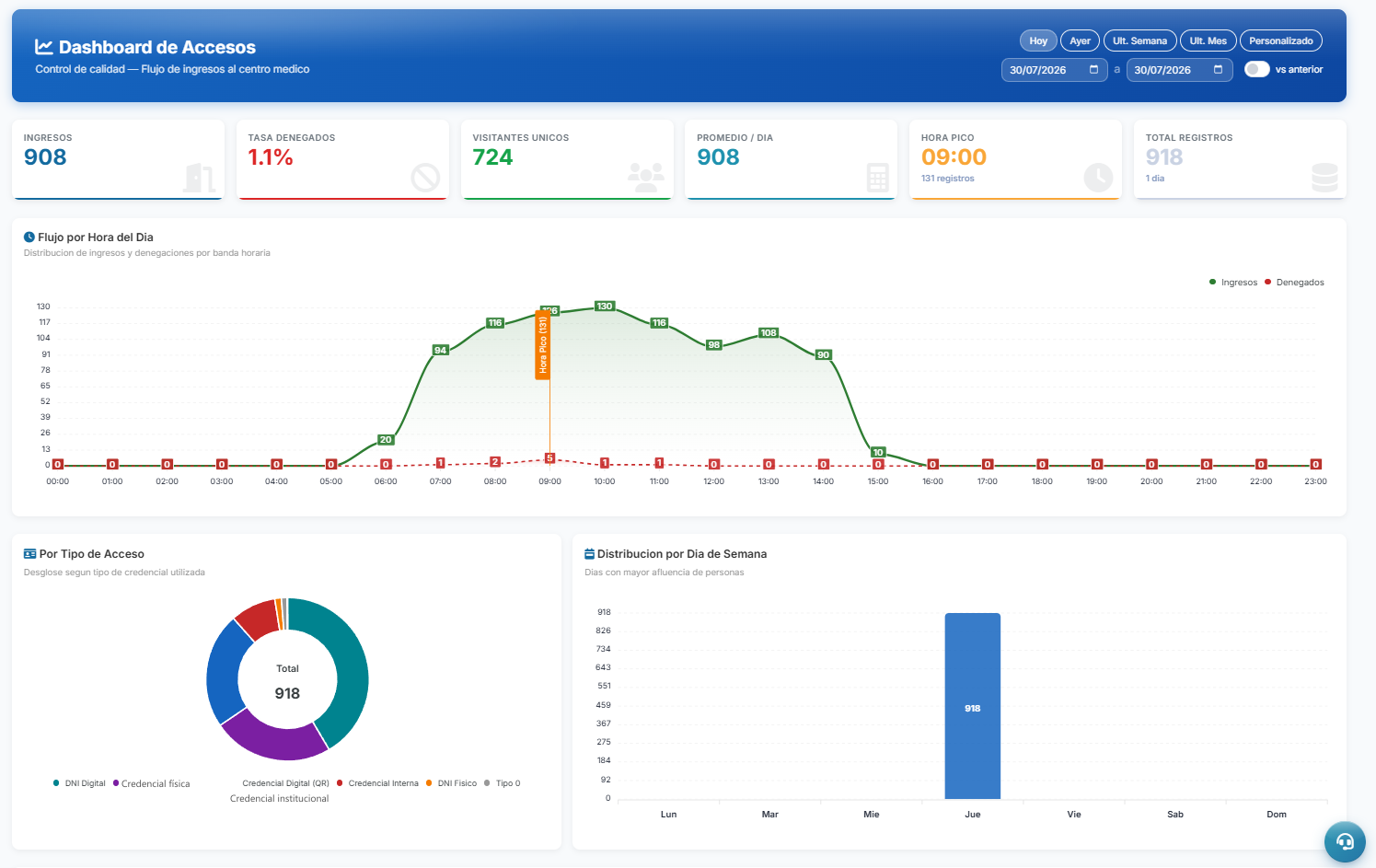1376x868 pixels.
Task: Select the Hoy date range
Action: click(1038, 41)
